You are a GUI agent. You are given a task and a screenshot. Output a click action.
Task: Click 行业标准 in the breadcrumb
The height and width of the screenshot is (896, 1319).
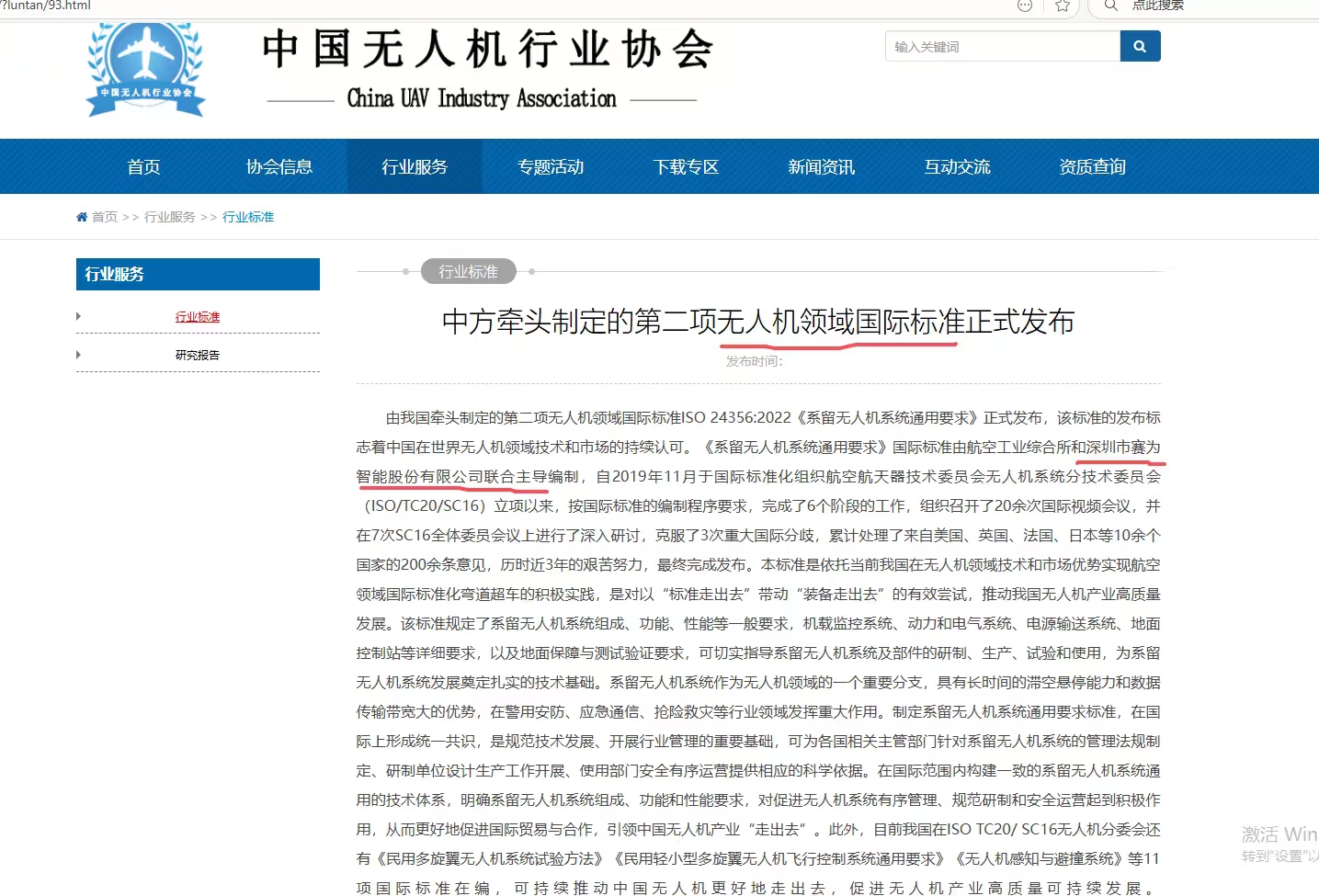point(248,217)
